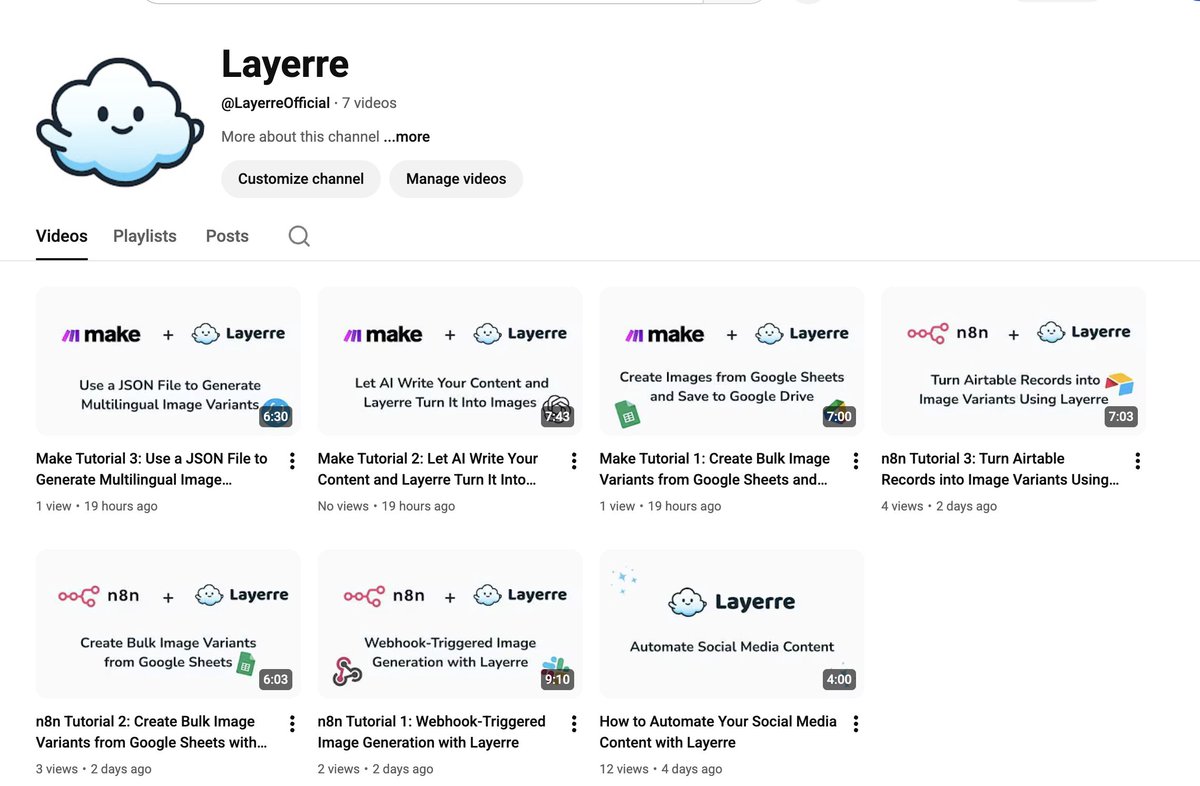The image size is (1200, 786).
Task: Open options menu for n8n Tutorial 1
Action: 574,723
